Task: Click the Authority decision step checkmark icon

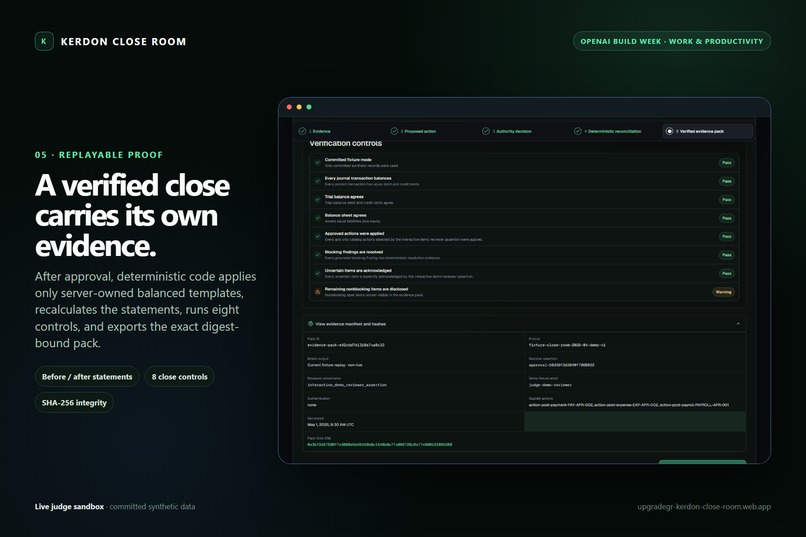Action: coord(486,131)
